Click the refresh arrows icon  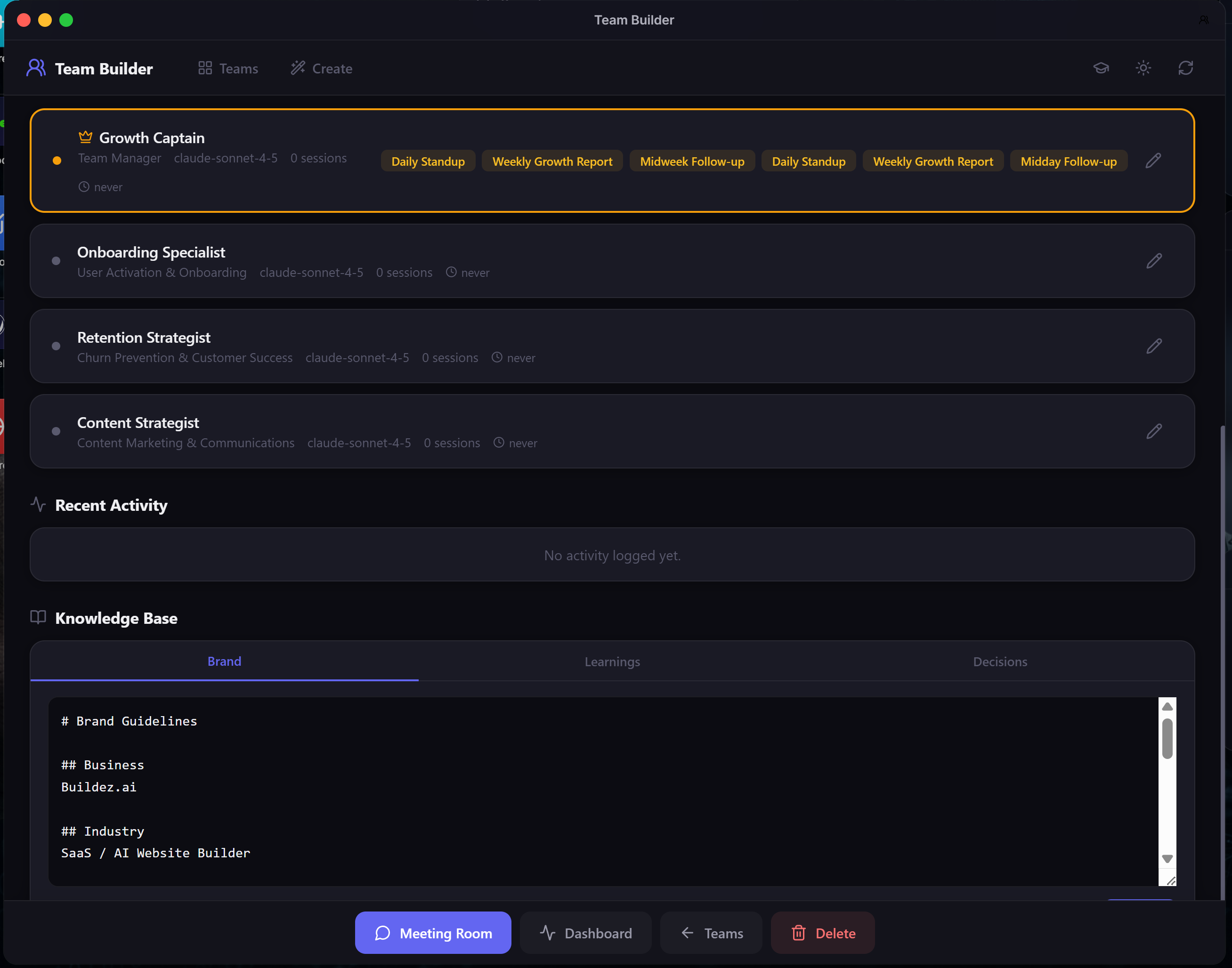(x=1185, y=69)
